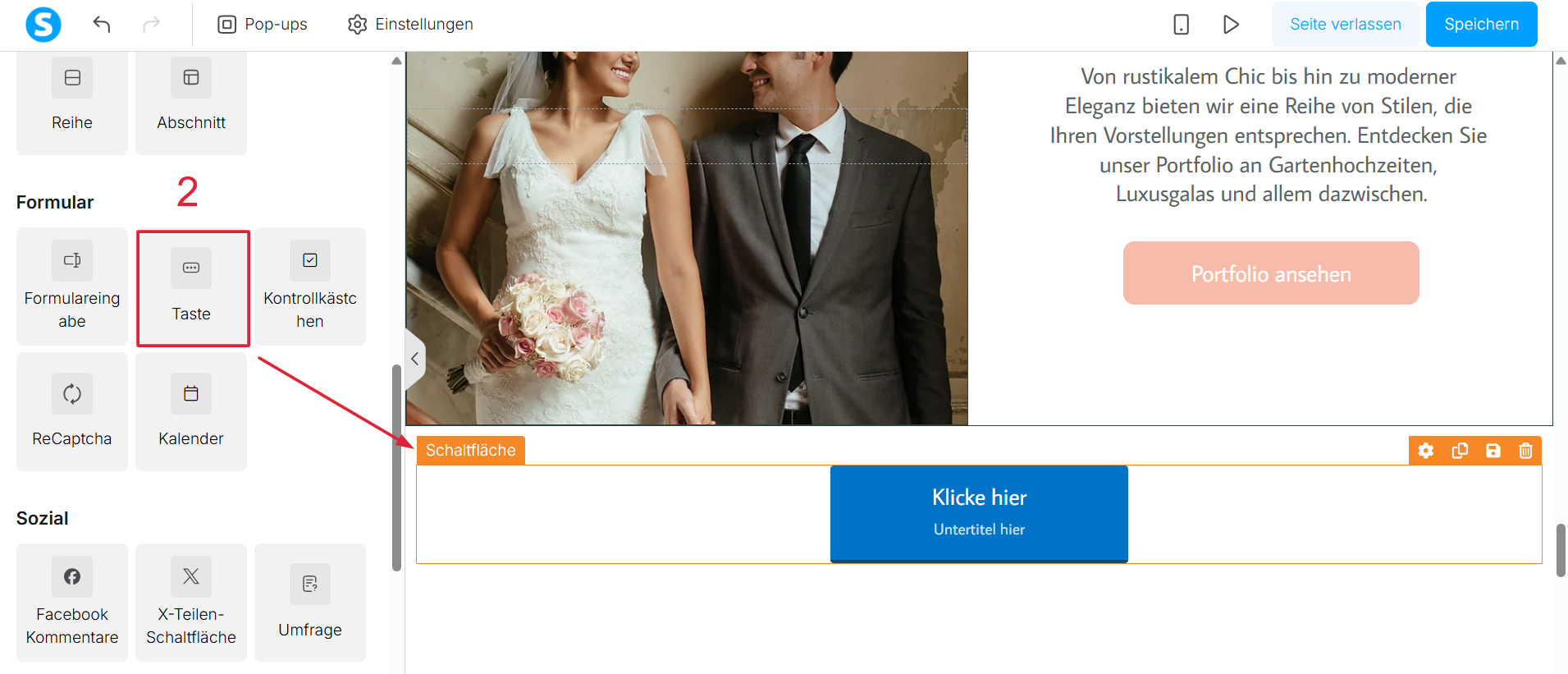
Task: Save the Schaltfläche block as template
Action: click(1493, 451)
